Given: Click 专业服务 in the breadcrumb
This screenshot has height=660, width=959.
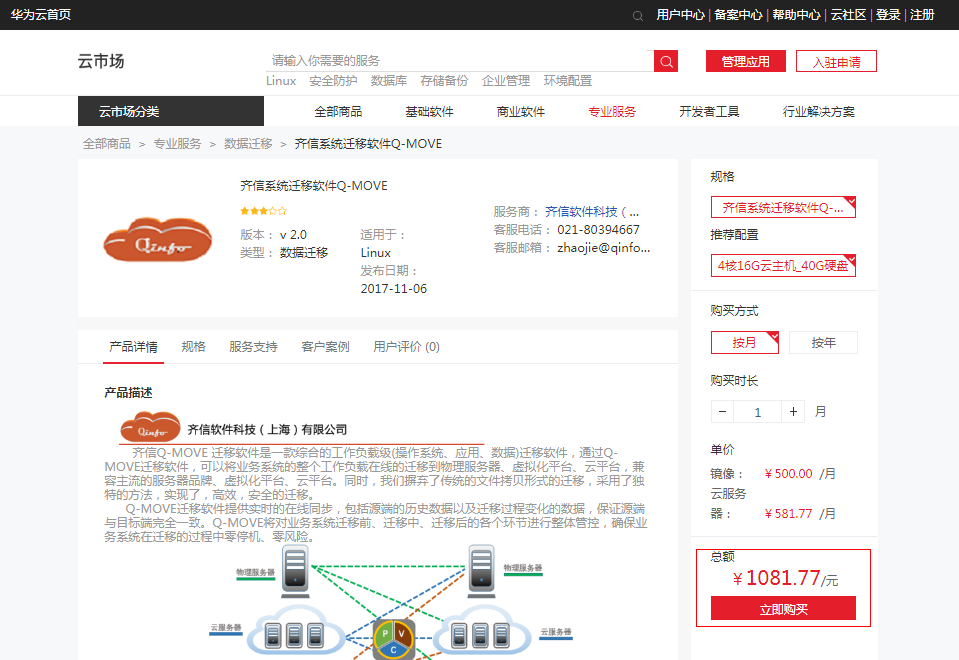Looking at the screenshot, I should pos(177,144).
